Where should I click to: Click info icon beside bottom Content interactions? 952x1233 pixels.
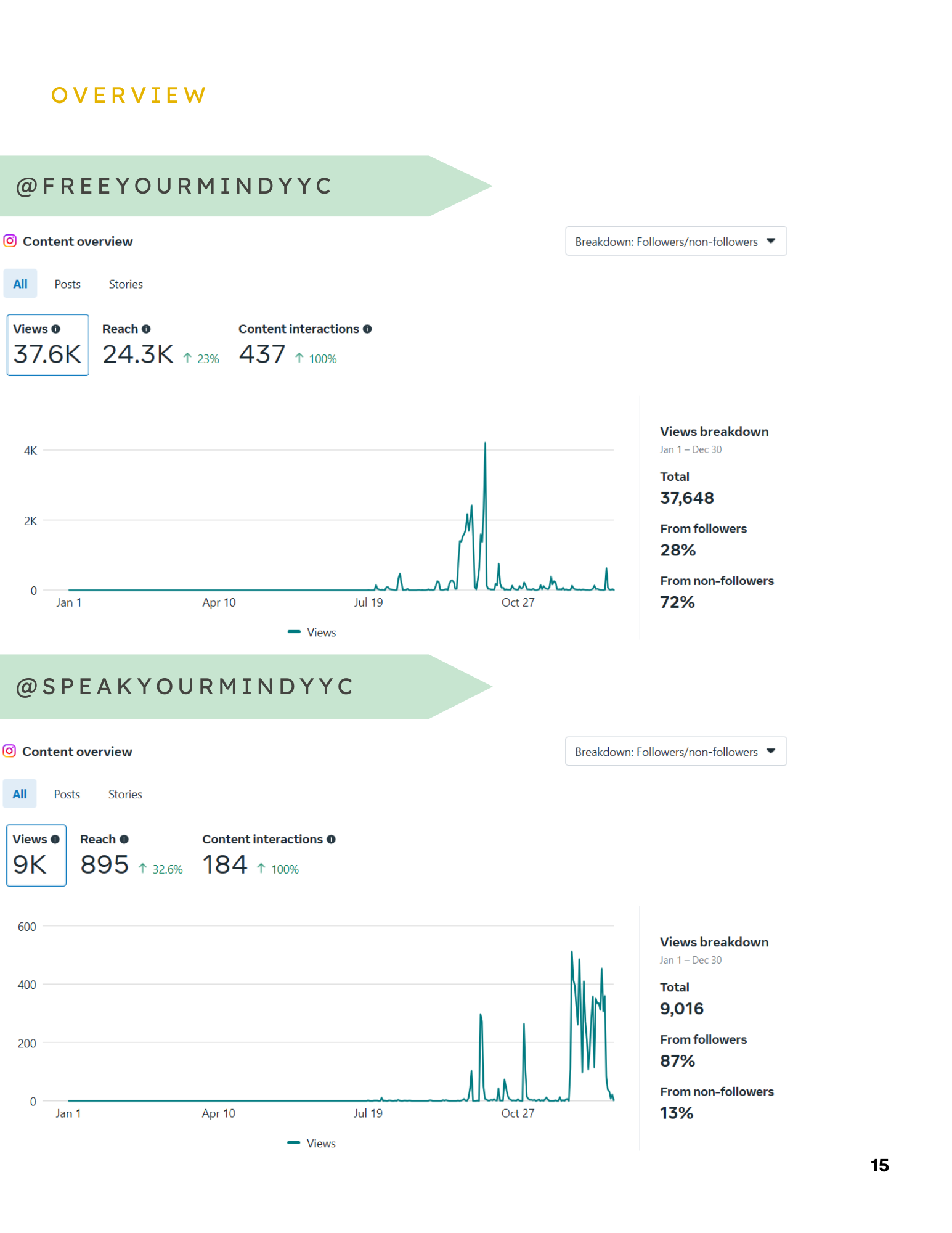click(x=332, y=839)
